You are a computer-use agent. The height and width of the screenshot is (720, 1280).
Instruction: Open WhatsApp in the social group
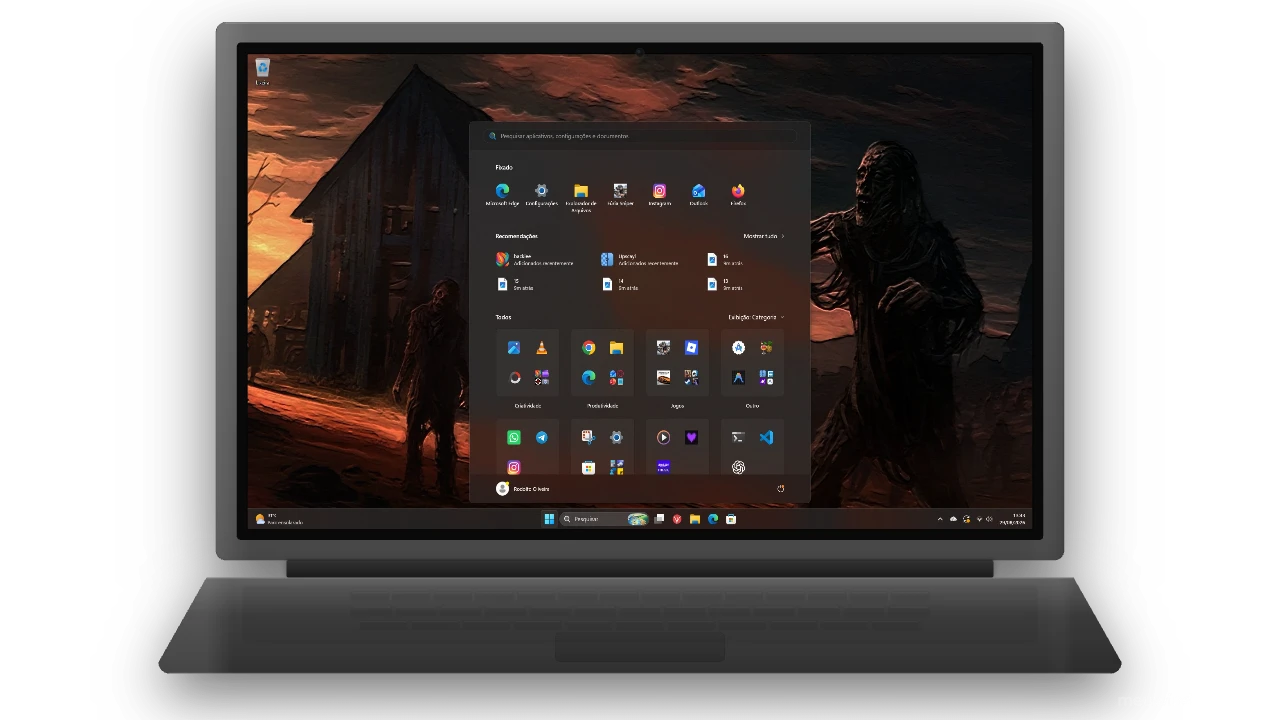(x=514, y=437)
